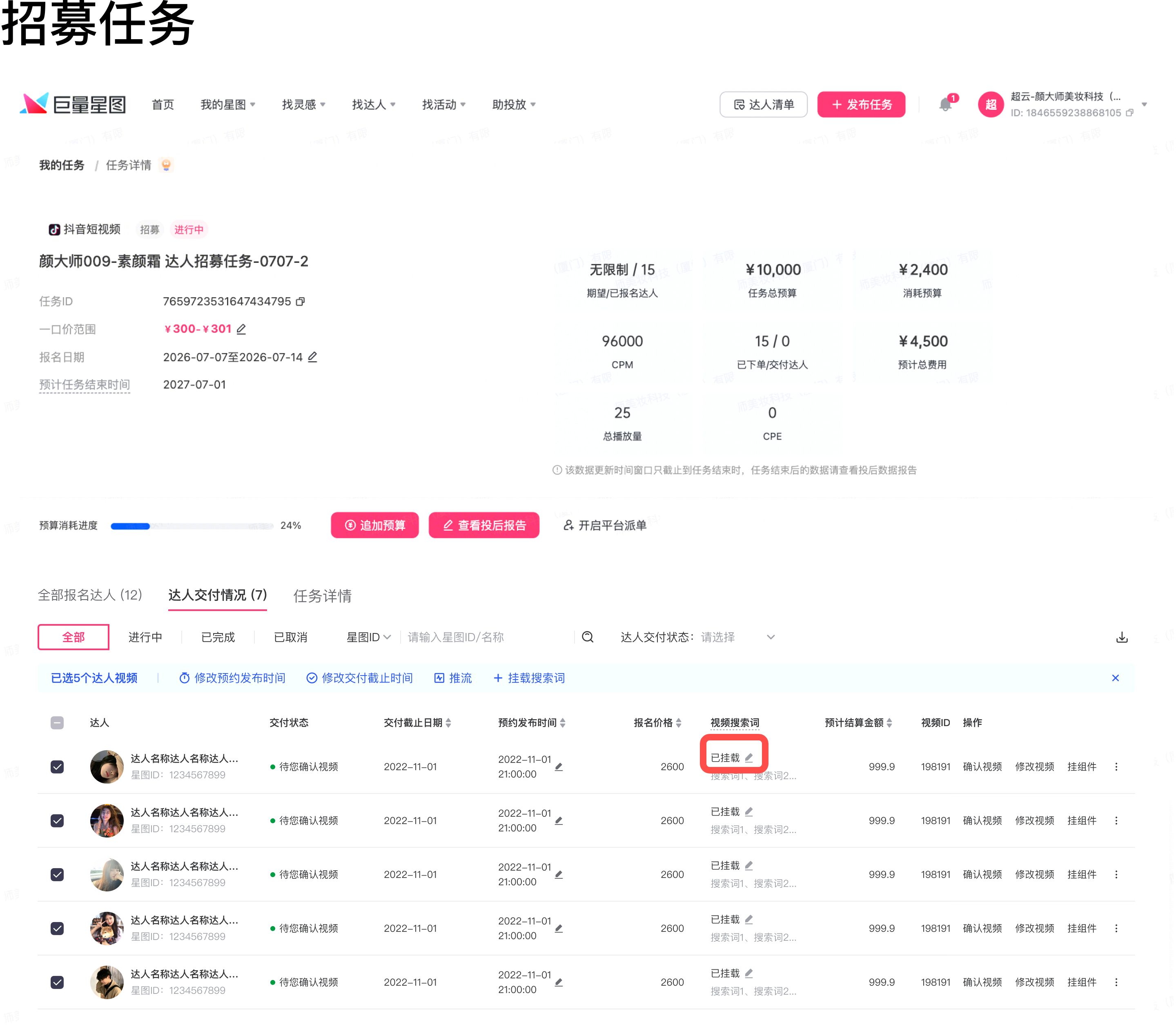This screenshot has height=1029, width=1176.
Task: Copy the task ID 7659723531647434795
Action: (301, 302)
